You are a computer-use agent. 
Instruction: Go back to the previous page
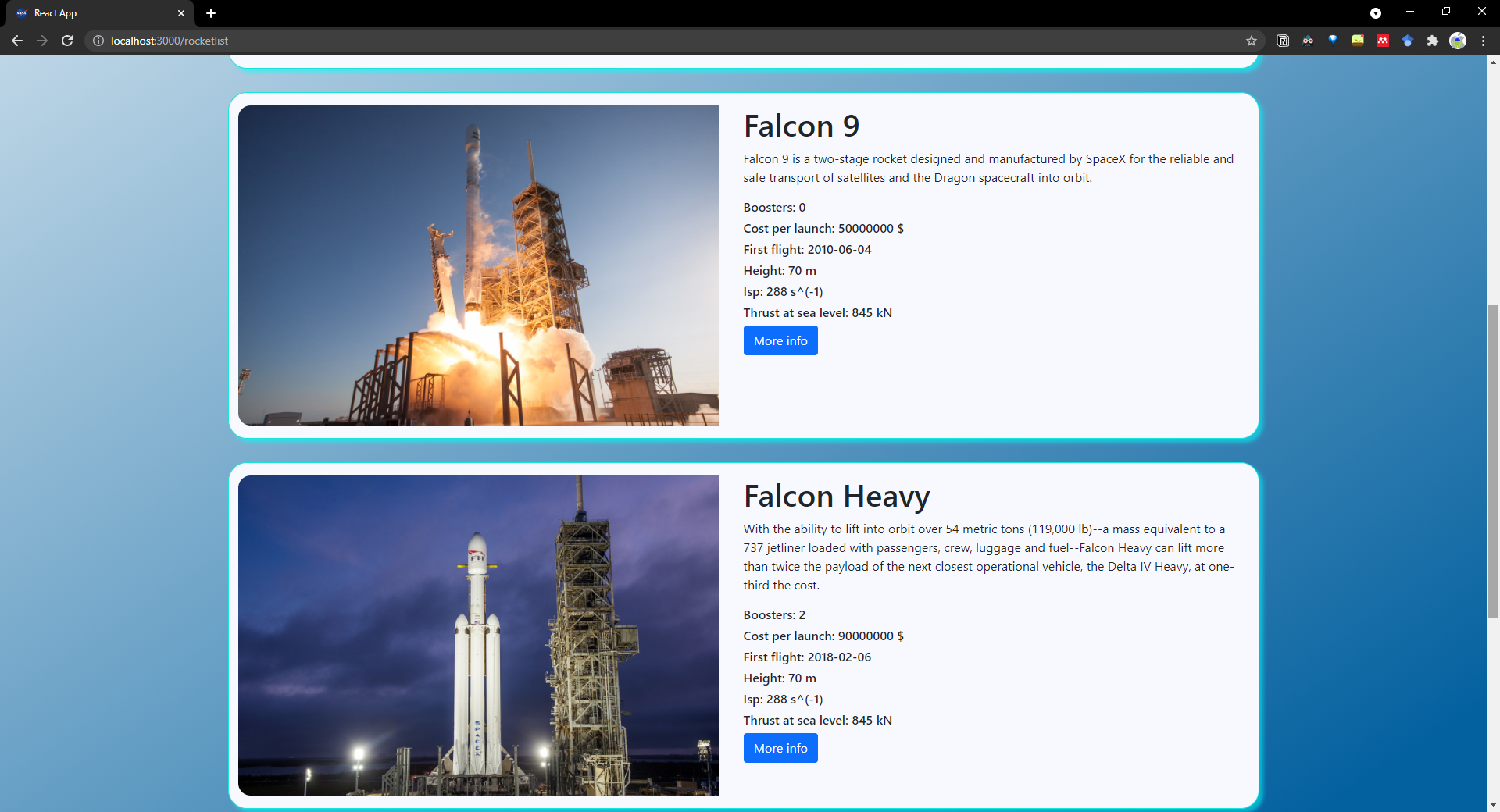coord(17,41)
